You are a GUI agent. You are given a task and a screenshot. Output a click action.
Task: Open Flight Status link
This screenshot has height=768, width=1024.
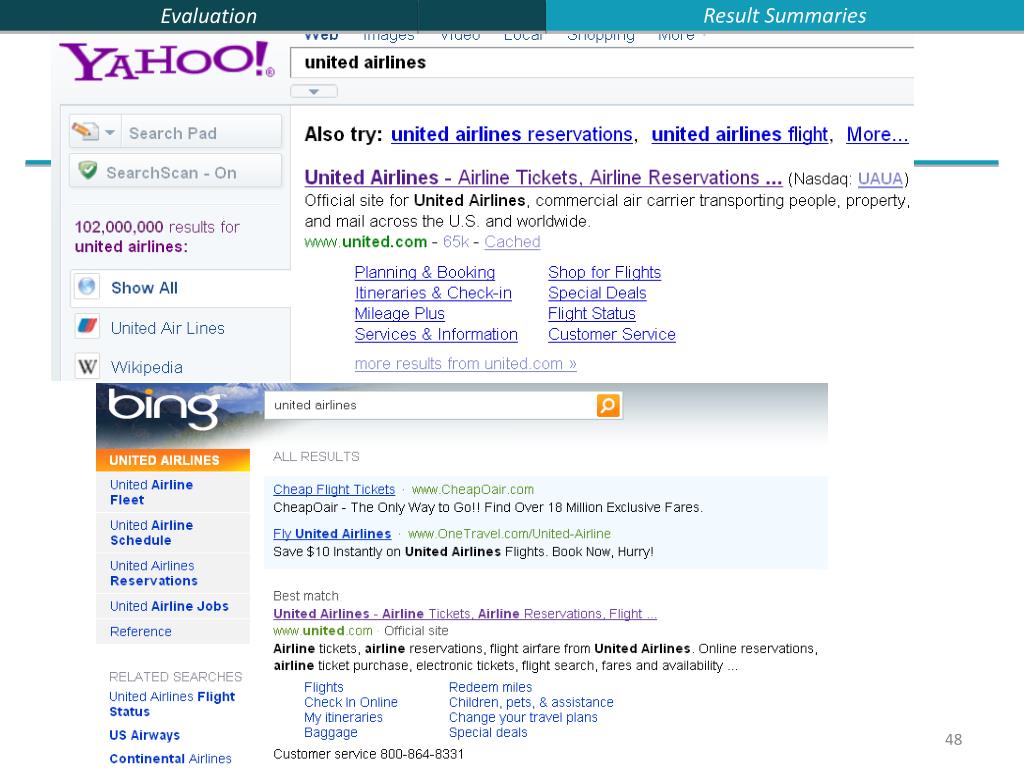pyautogui.click(x=592, y=313)
